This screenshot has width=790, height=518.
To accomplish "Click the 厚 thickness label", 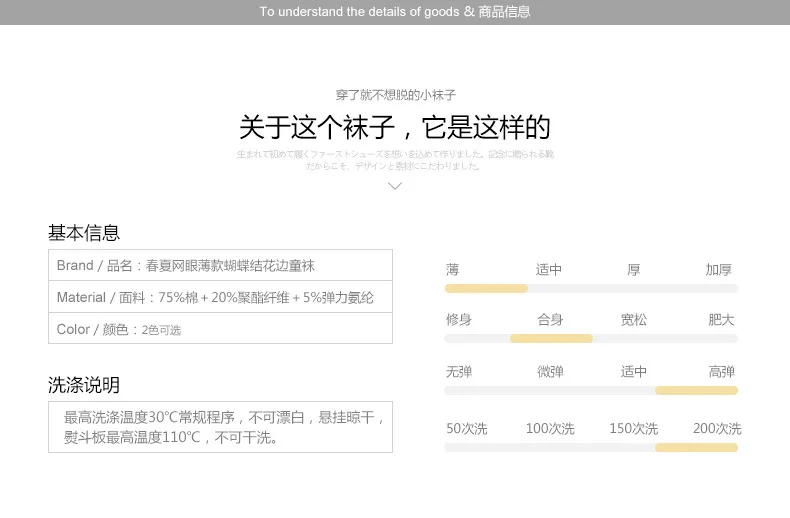I will (x=634, y=270).
